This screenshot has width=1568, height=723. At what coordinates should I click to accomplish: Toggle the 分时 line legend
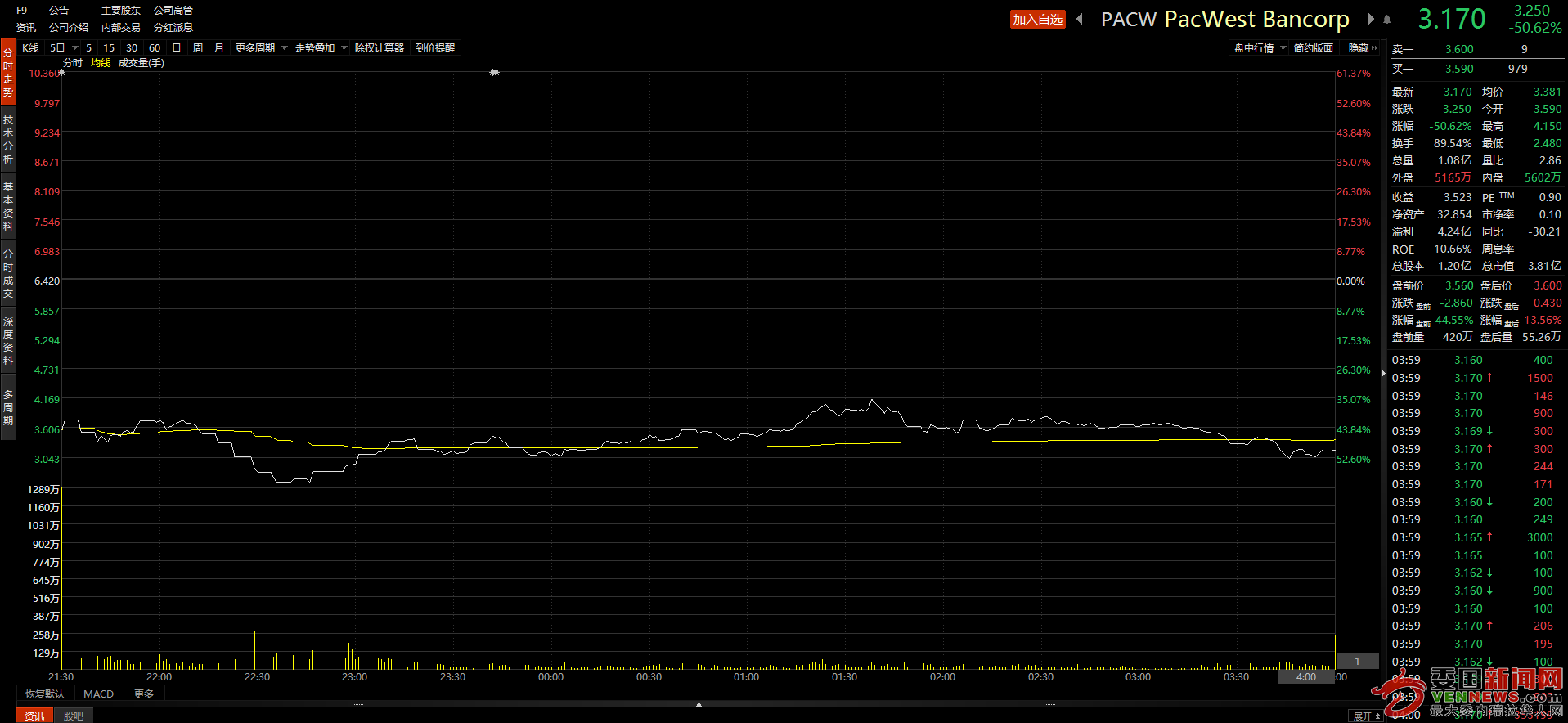(73, 63)
